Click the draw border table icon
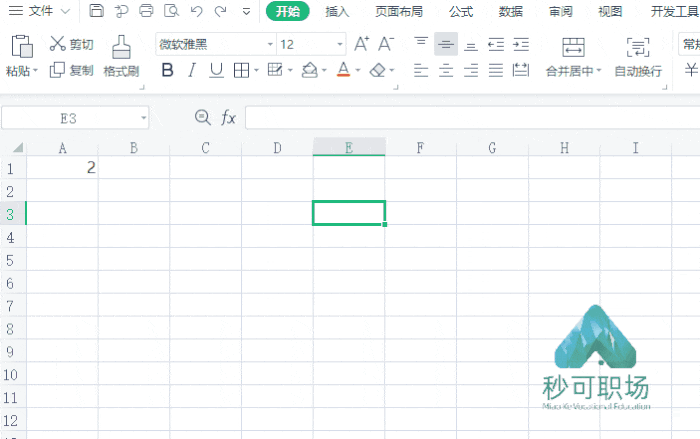 275,70
